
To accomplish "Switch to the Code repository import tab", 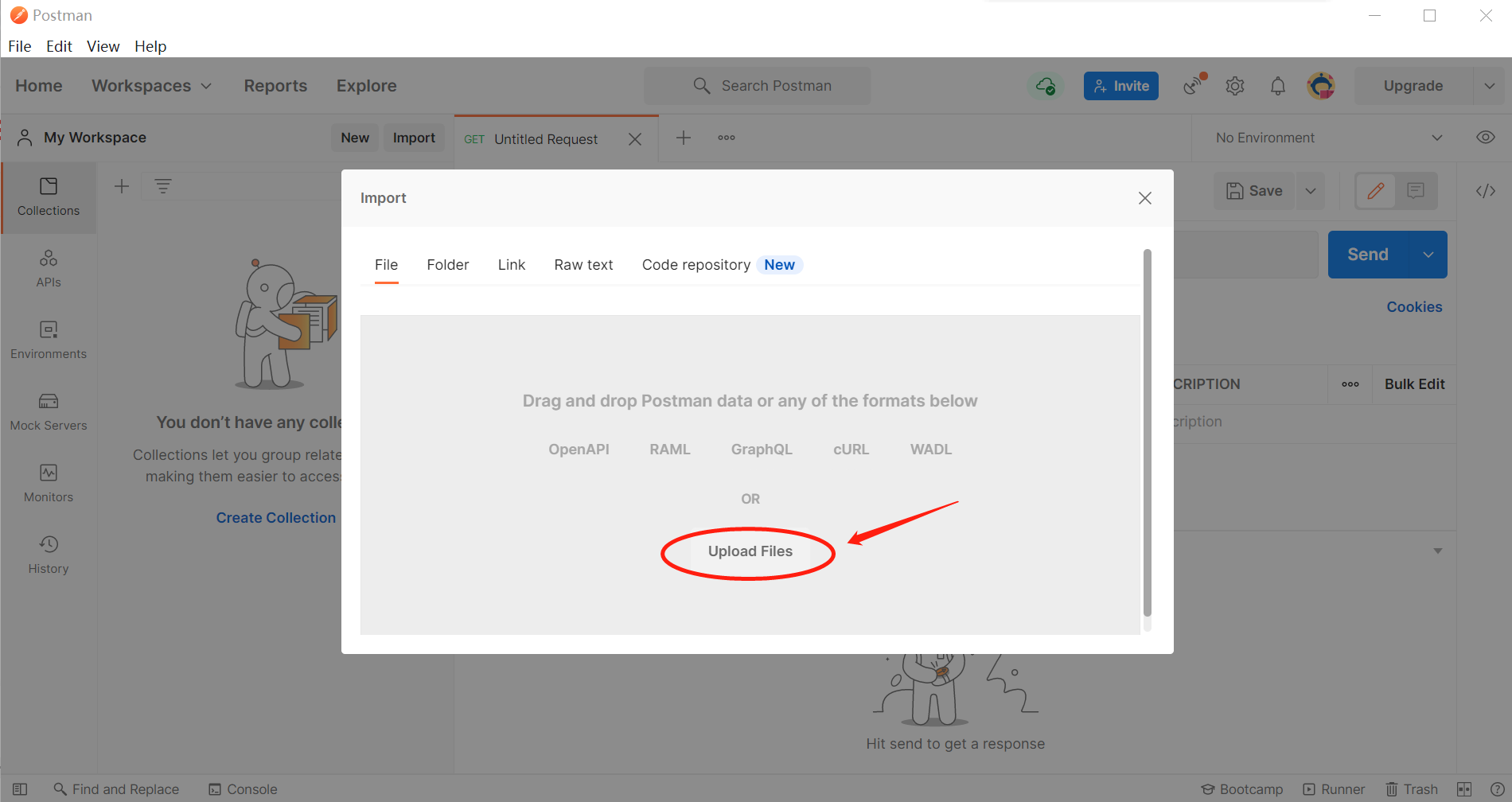I will pyautogui.click(x=696, y=264).
